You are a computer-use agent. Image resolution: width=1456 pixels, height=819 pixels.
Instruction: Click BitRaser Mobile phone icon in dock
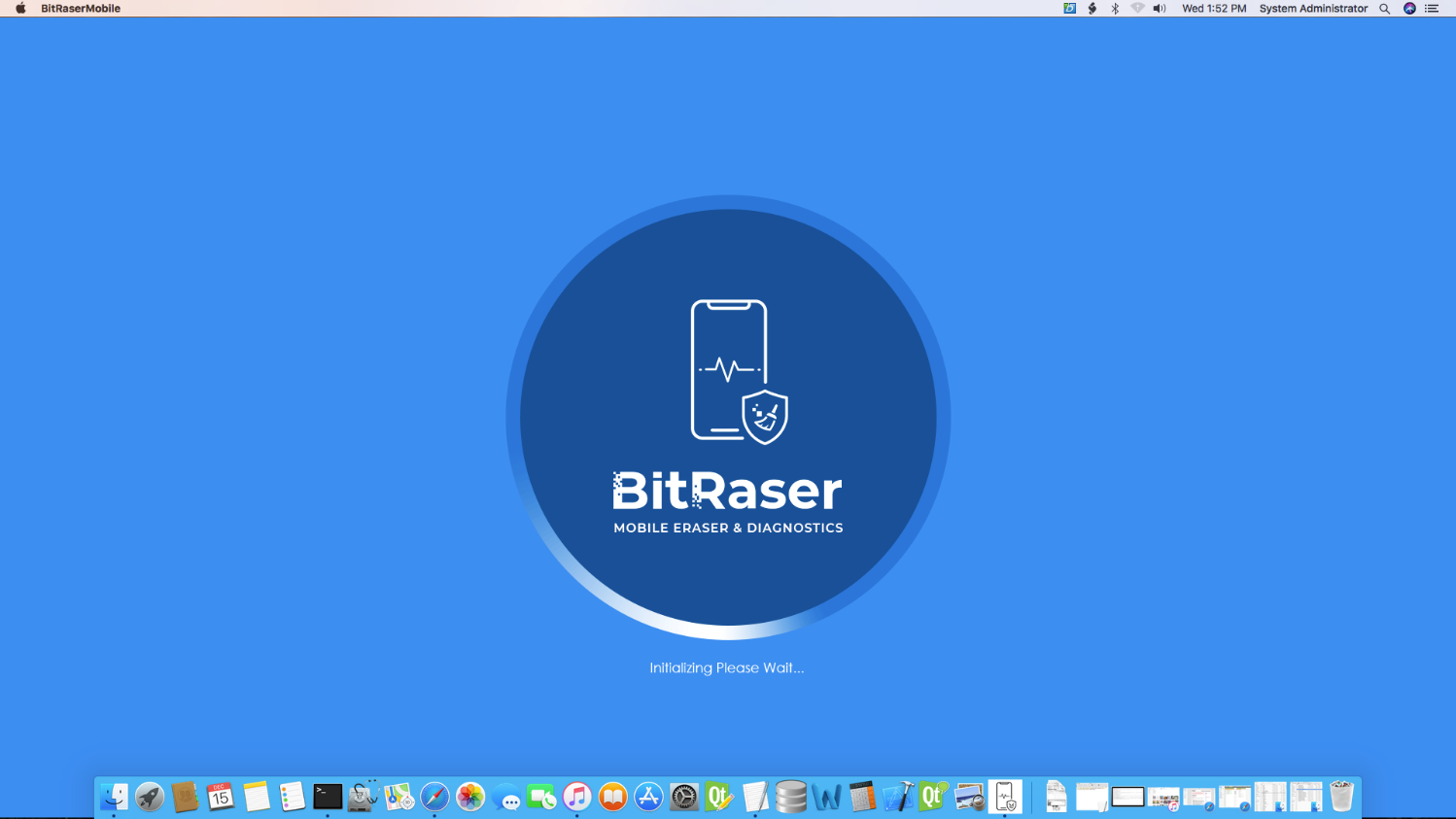coord(1005,797)
